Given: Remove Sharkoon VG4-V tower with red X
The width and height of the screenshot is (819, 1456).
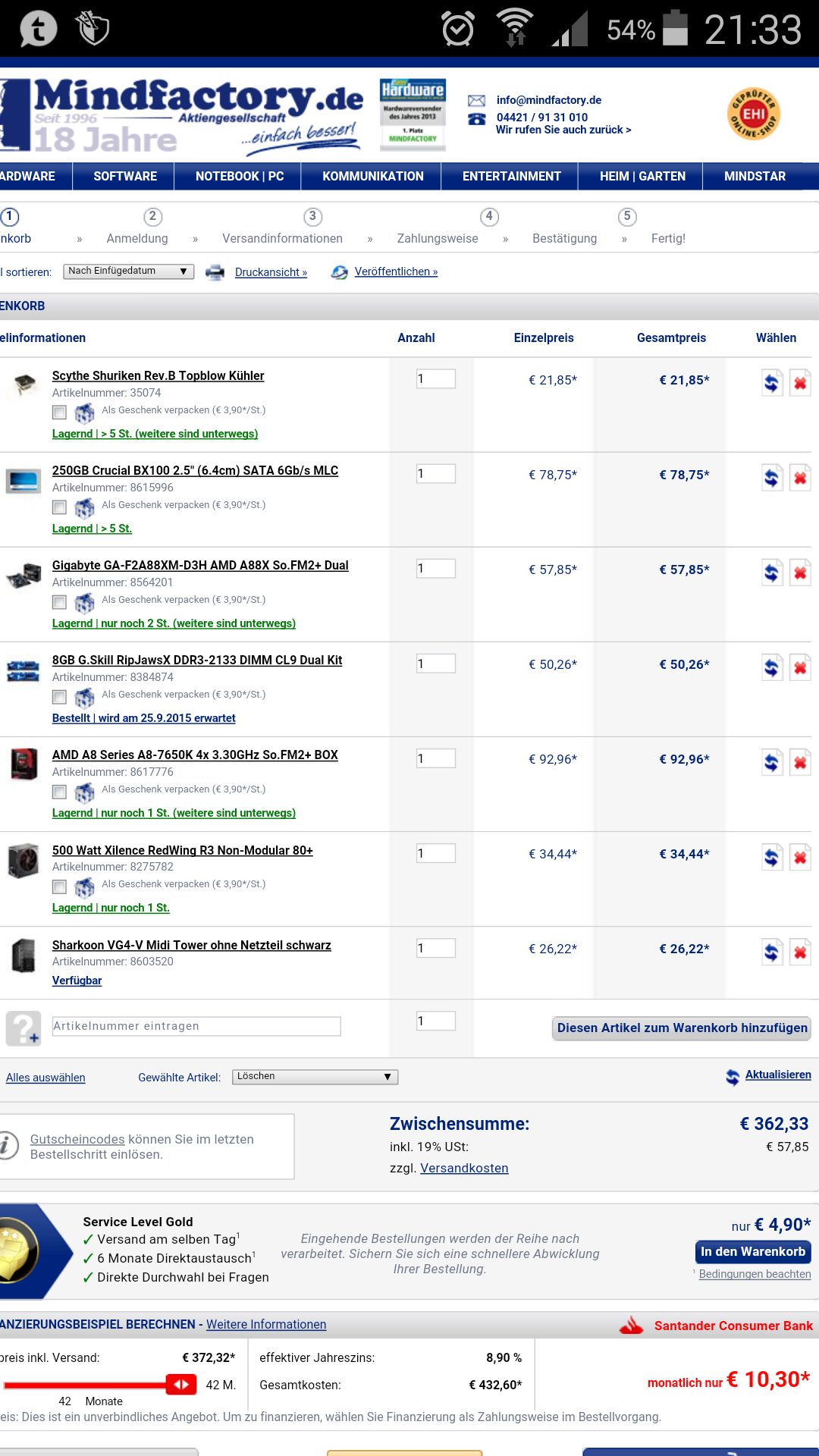Looking at the screenshot, I should pyautogui.click(x=800, y=952).
